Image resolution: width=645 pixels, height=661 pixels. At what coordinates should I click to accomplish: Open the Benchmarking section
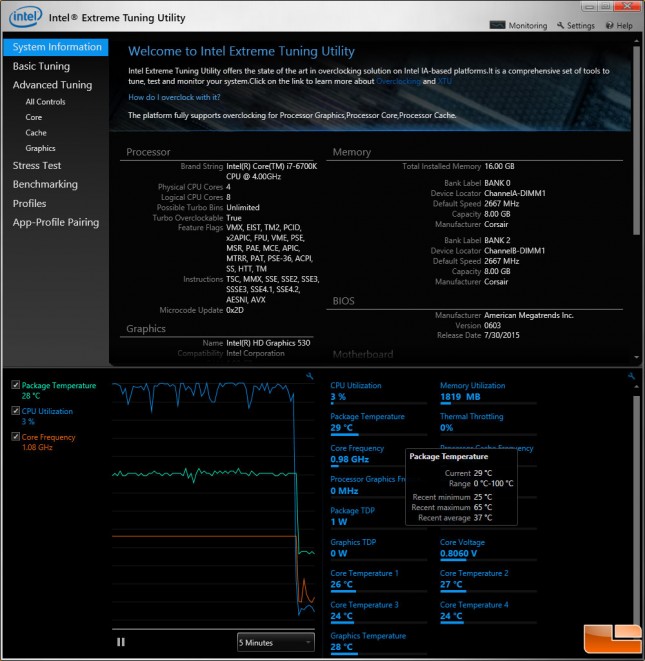pyautogui.click(x=45, y=184)
